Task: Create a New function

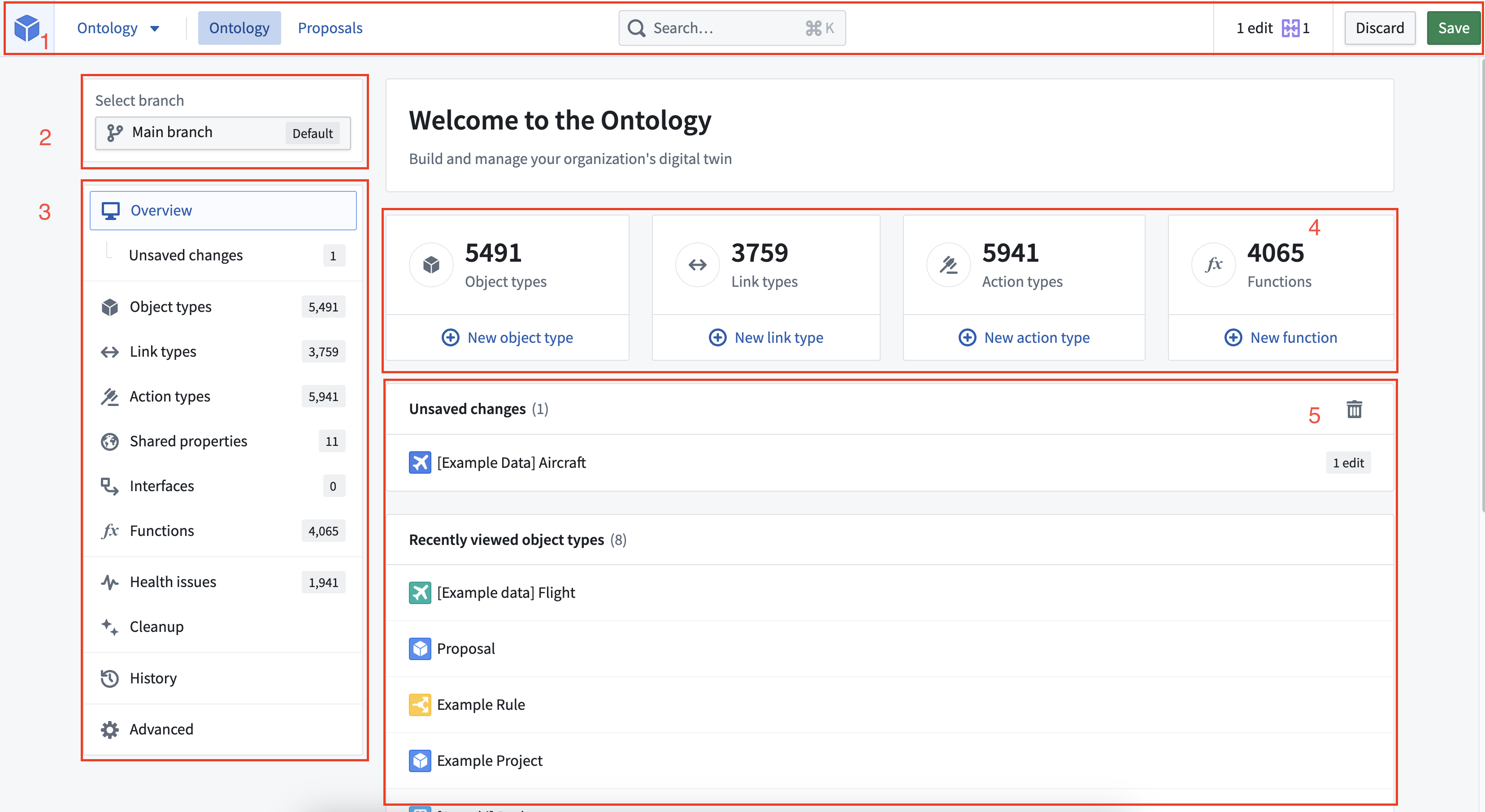Action: 1281,337
